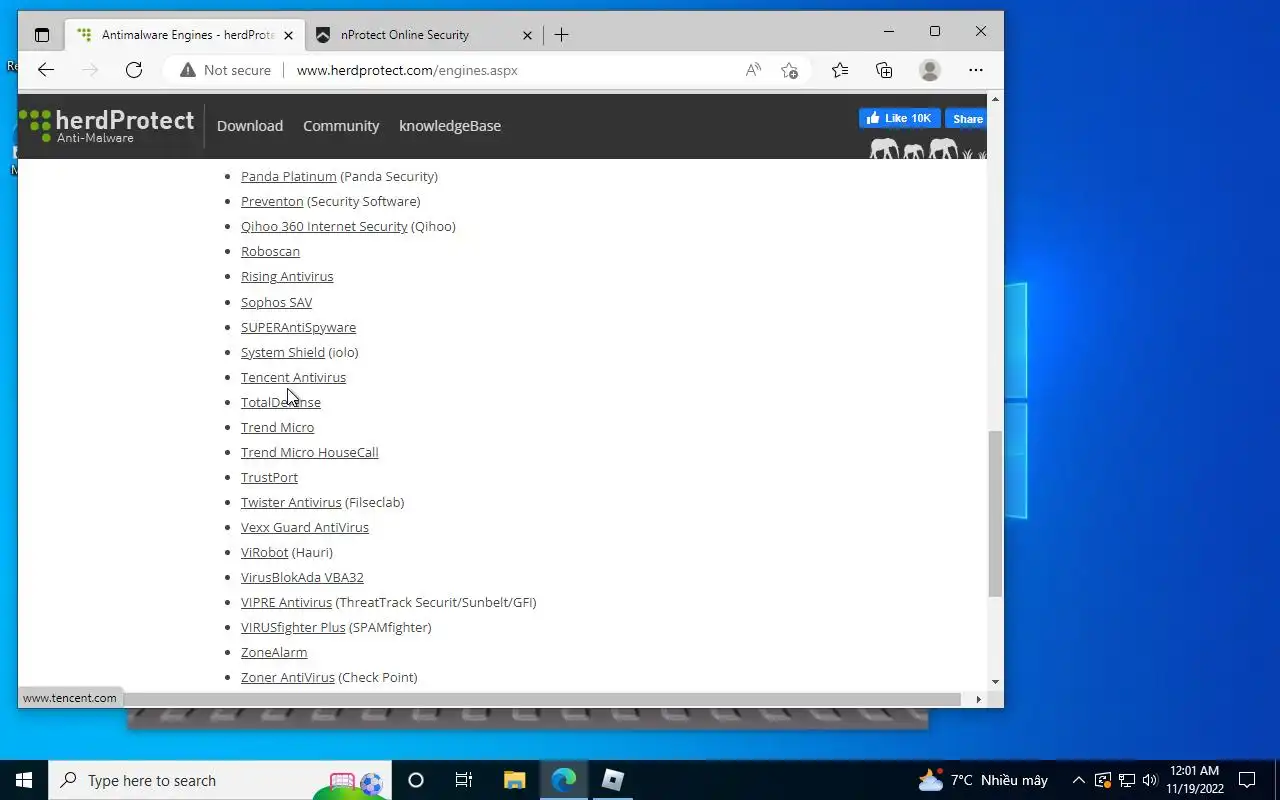Show hidden system tray icons

pyautogui.click(x=1078, y=780)
